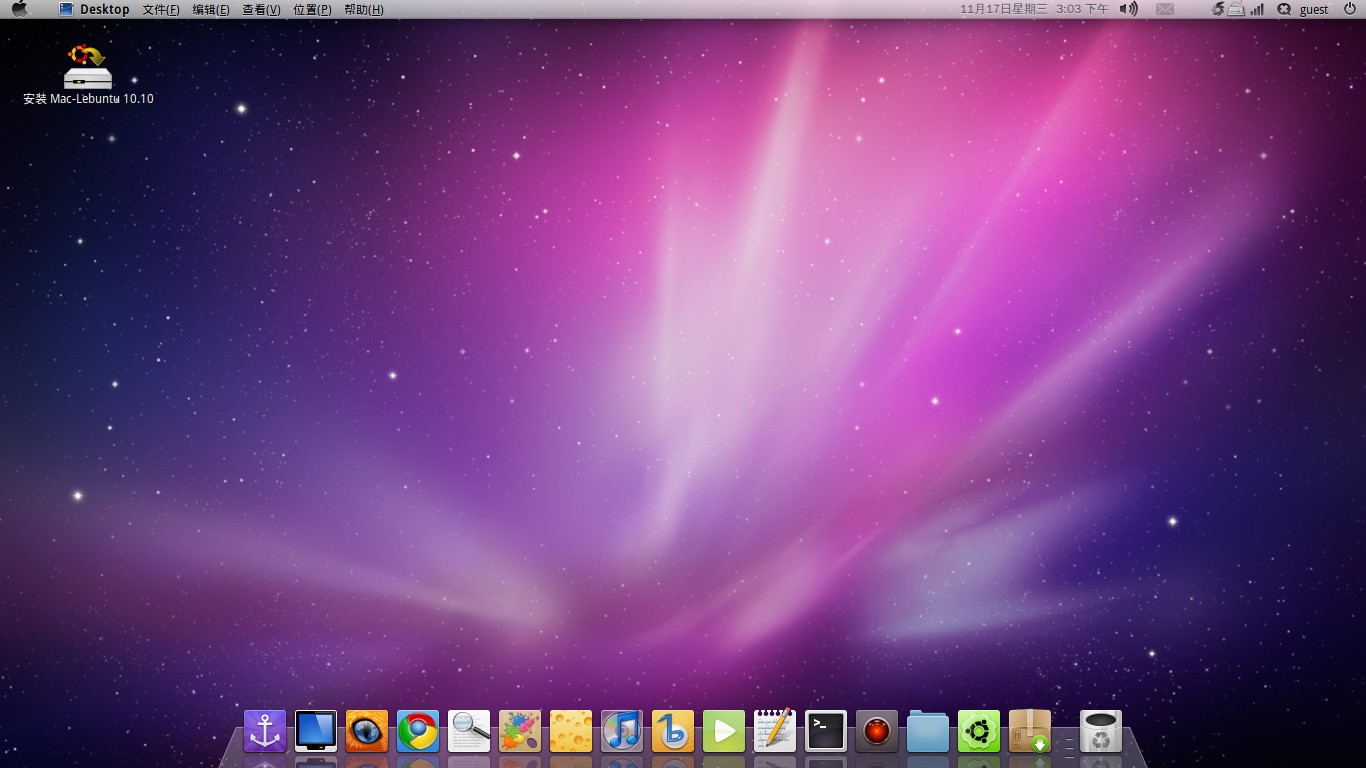Click the Desktop application menu title
The height and width of the screenshot is (768, 1366).
[x=104, y=9]
